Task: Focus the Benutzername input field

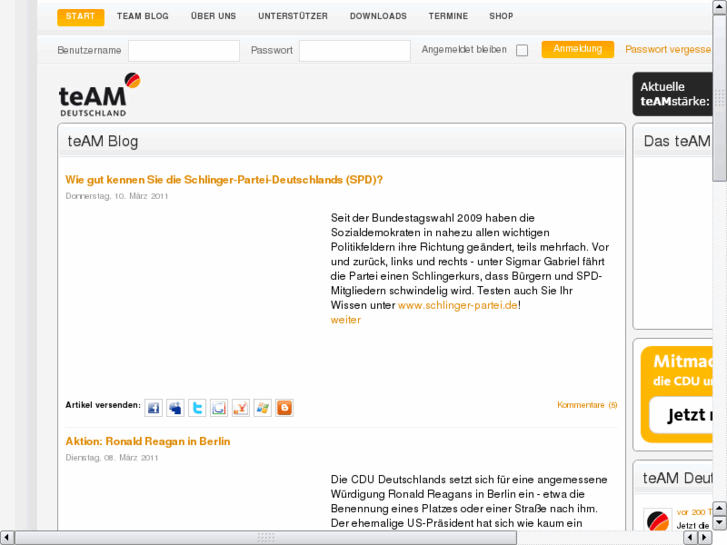Action: (184, 51)
